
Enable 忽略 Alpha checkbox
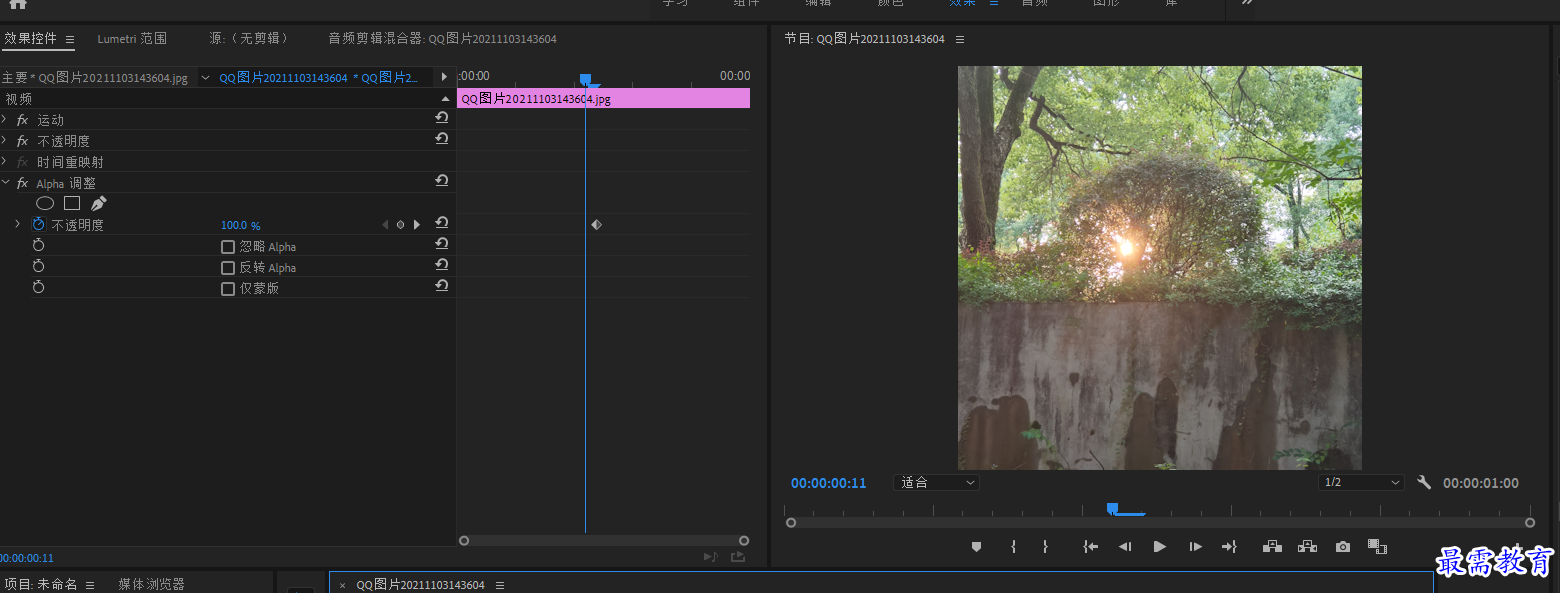pyautogui.click(x=228, y=247)
